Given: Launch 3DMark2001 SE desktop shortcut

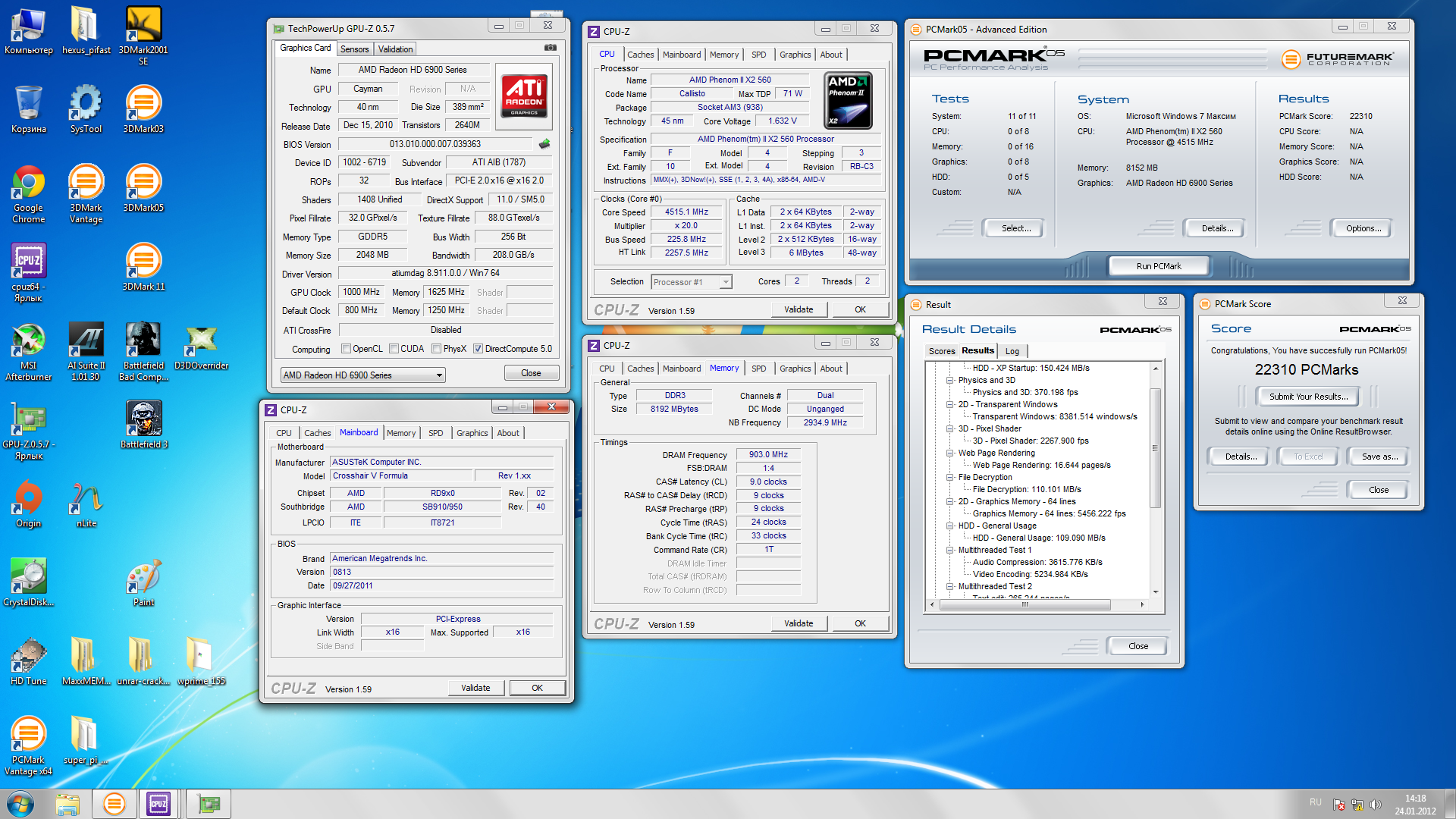Looking at the screenshot, I should tap(143, 36).
